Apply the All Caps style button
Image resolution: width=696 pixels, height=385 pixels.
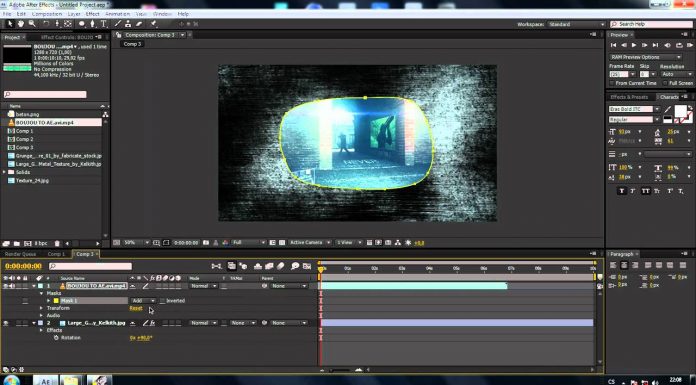click(x=645, y=191)
